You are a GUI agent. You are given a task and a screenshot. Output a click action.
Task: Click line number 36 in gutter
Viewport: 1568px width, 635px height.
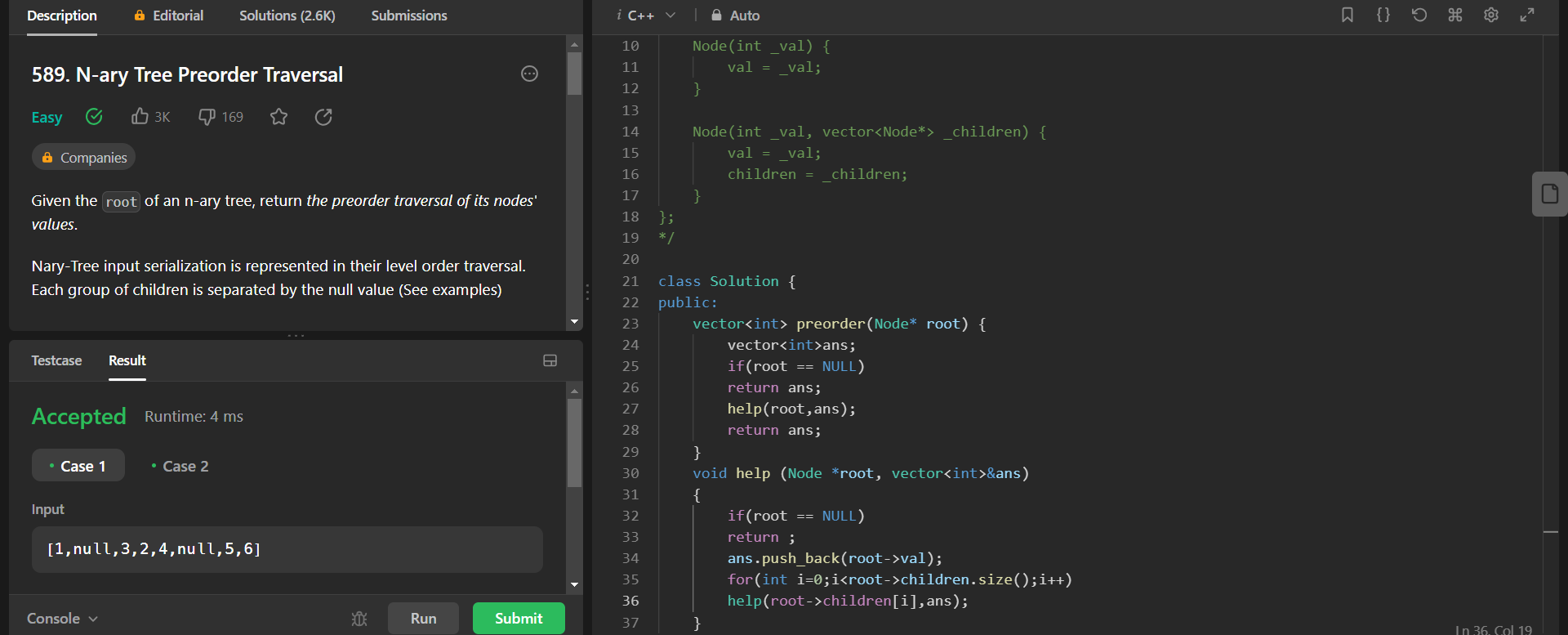630,601
